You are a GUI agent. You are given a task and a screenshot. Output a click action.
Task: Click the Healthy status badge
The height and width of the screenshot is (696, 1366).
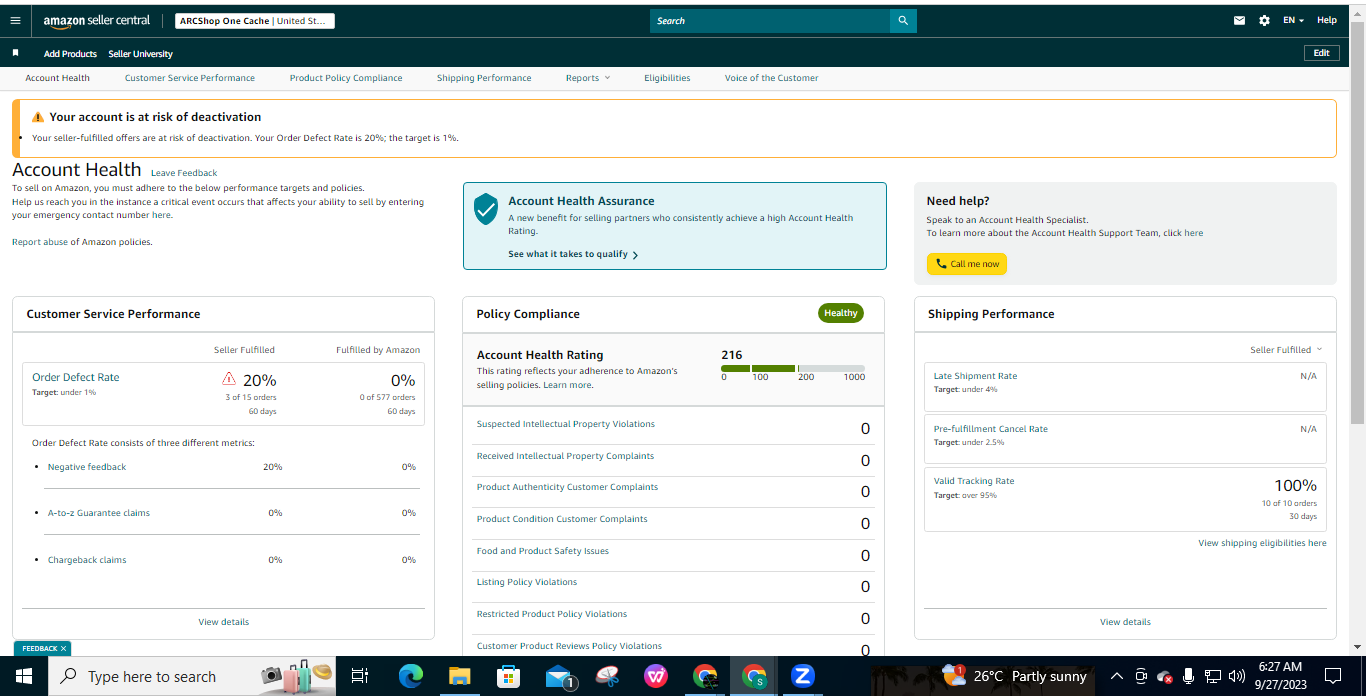click(x=841, y=313)
